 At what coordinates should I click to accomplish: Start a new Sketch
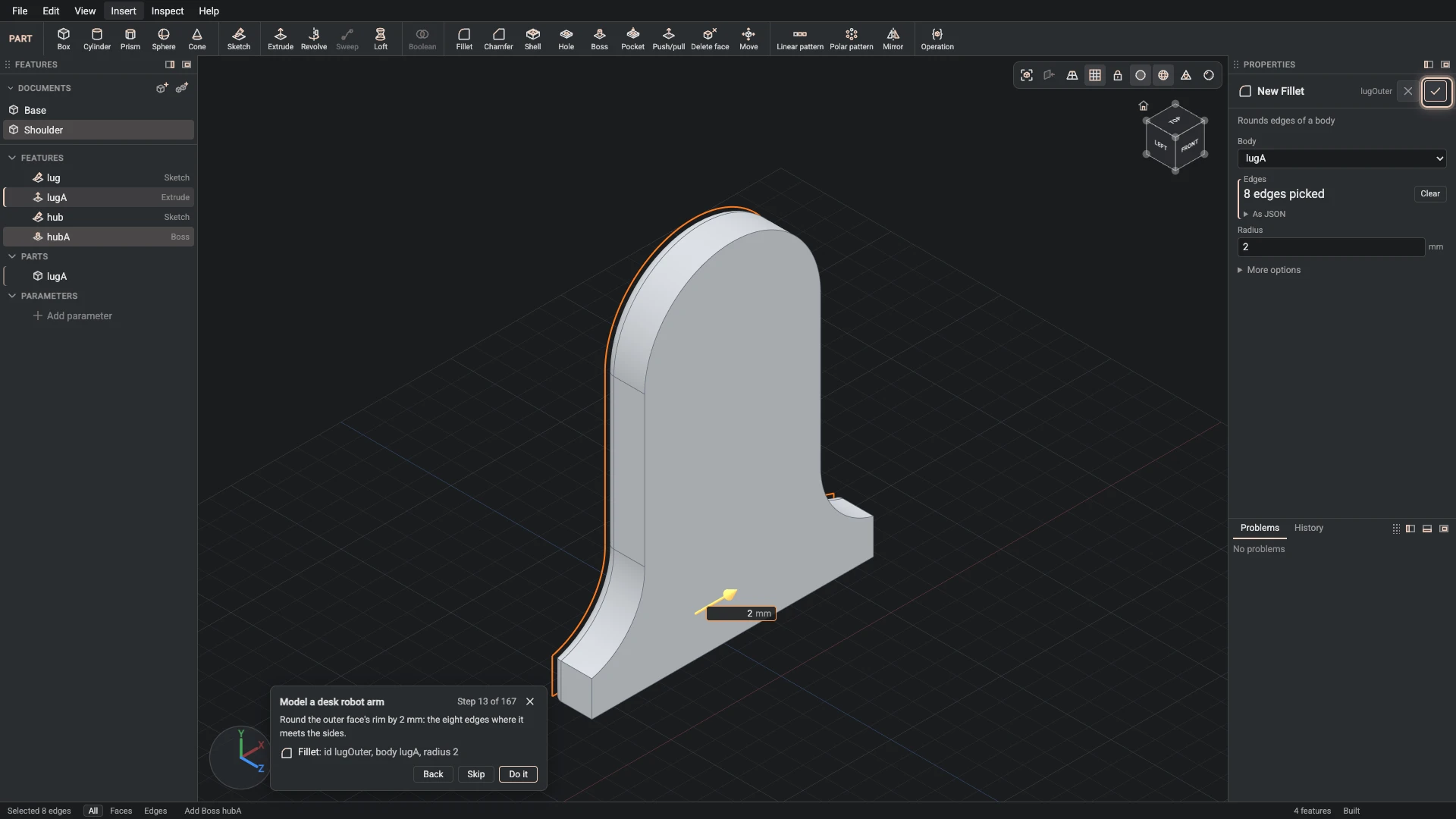[x=239, y=39]
